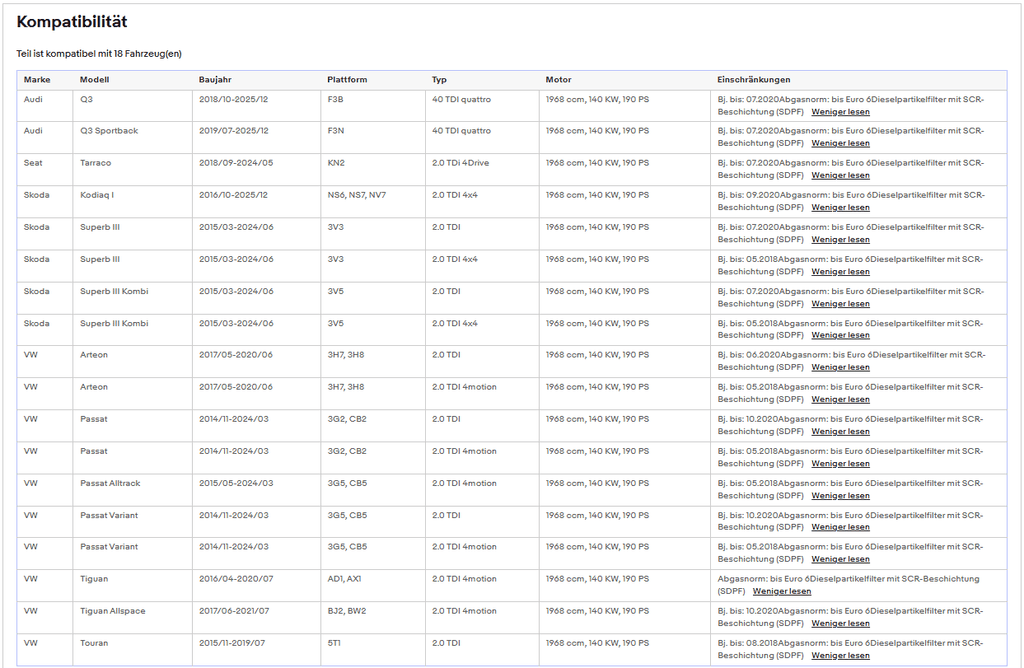The height and width of the screenshot is (668, 1024).
Task: Select the 'Touran' model cell
Action: pyautogui.click(x=94, y=643)
